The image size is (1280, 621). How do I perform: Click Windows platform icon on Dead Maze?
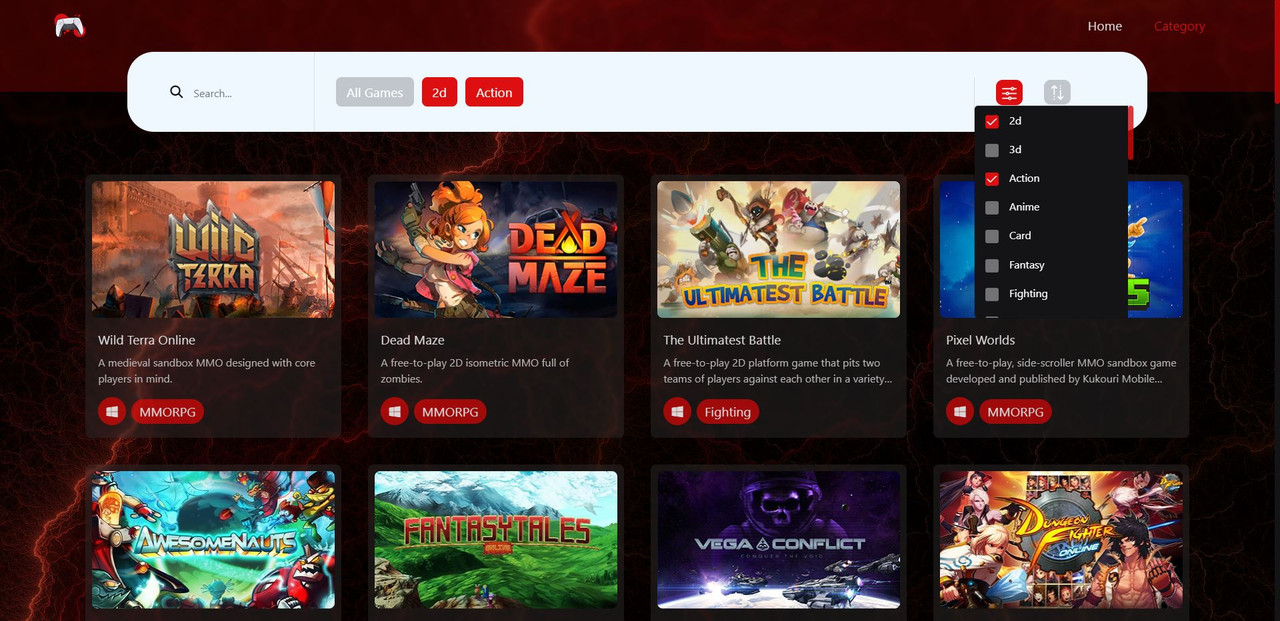point(395,411)
